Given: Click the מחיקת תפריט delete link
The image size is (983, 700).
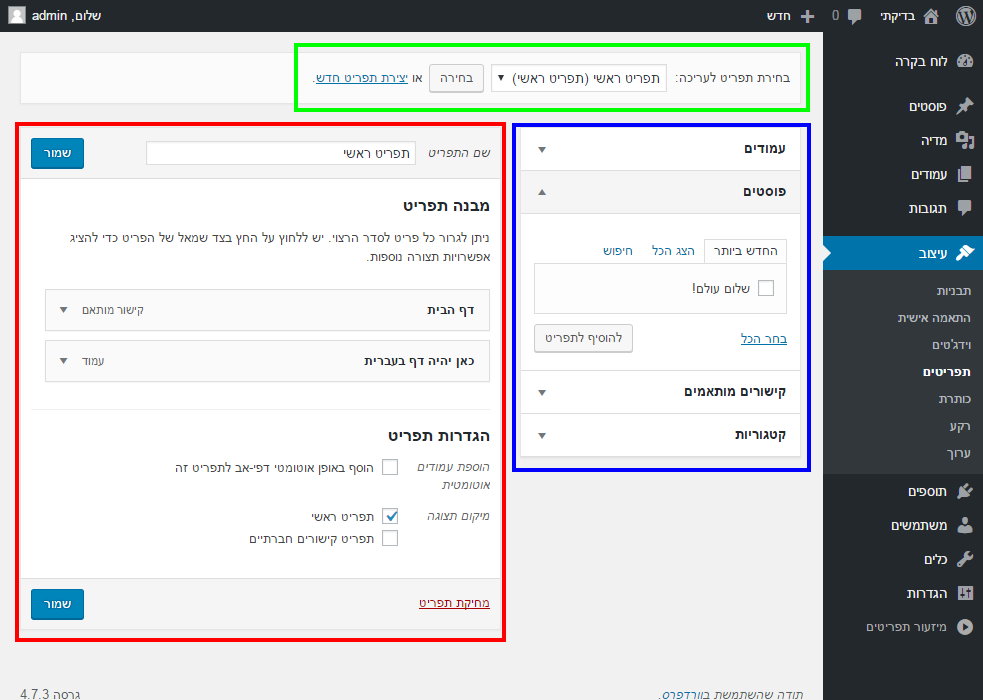Looking at the screenshot, I should pos(455,603).
